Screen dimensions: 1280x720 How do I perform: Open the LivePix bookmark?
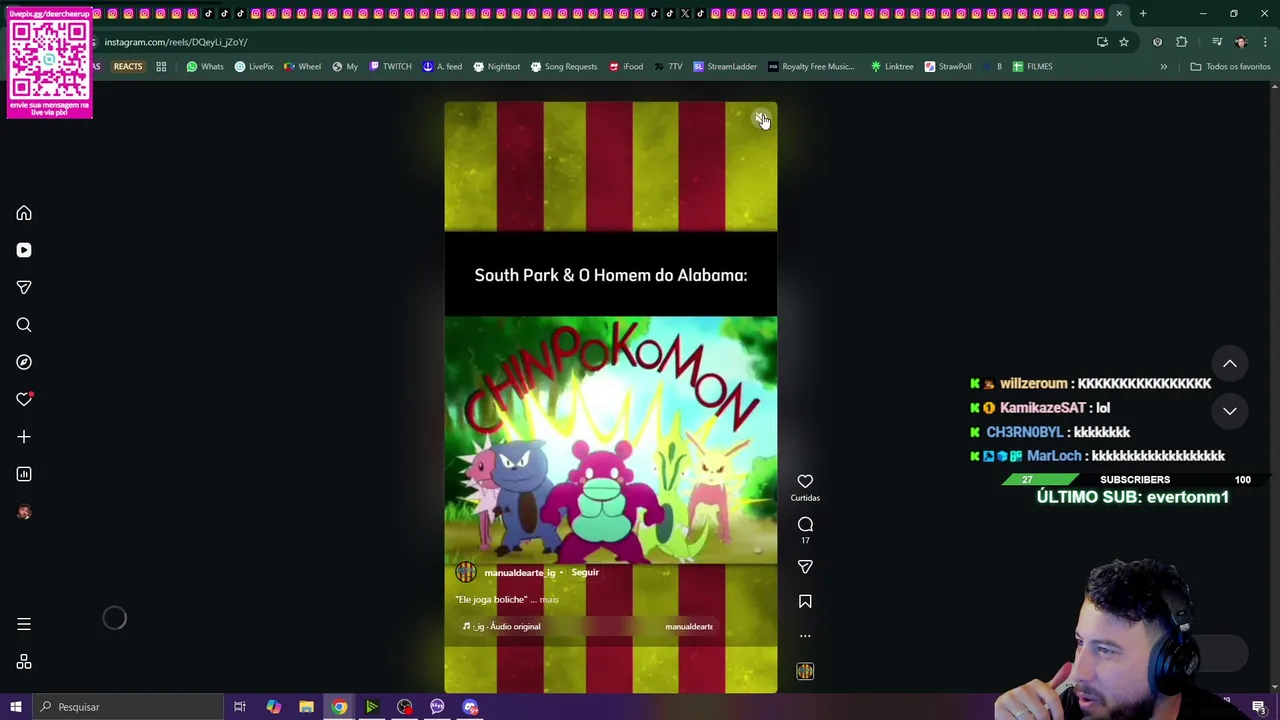click(x=254, y=66)
